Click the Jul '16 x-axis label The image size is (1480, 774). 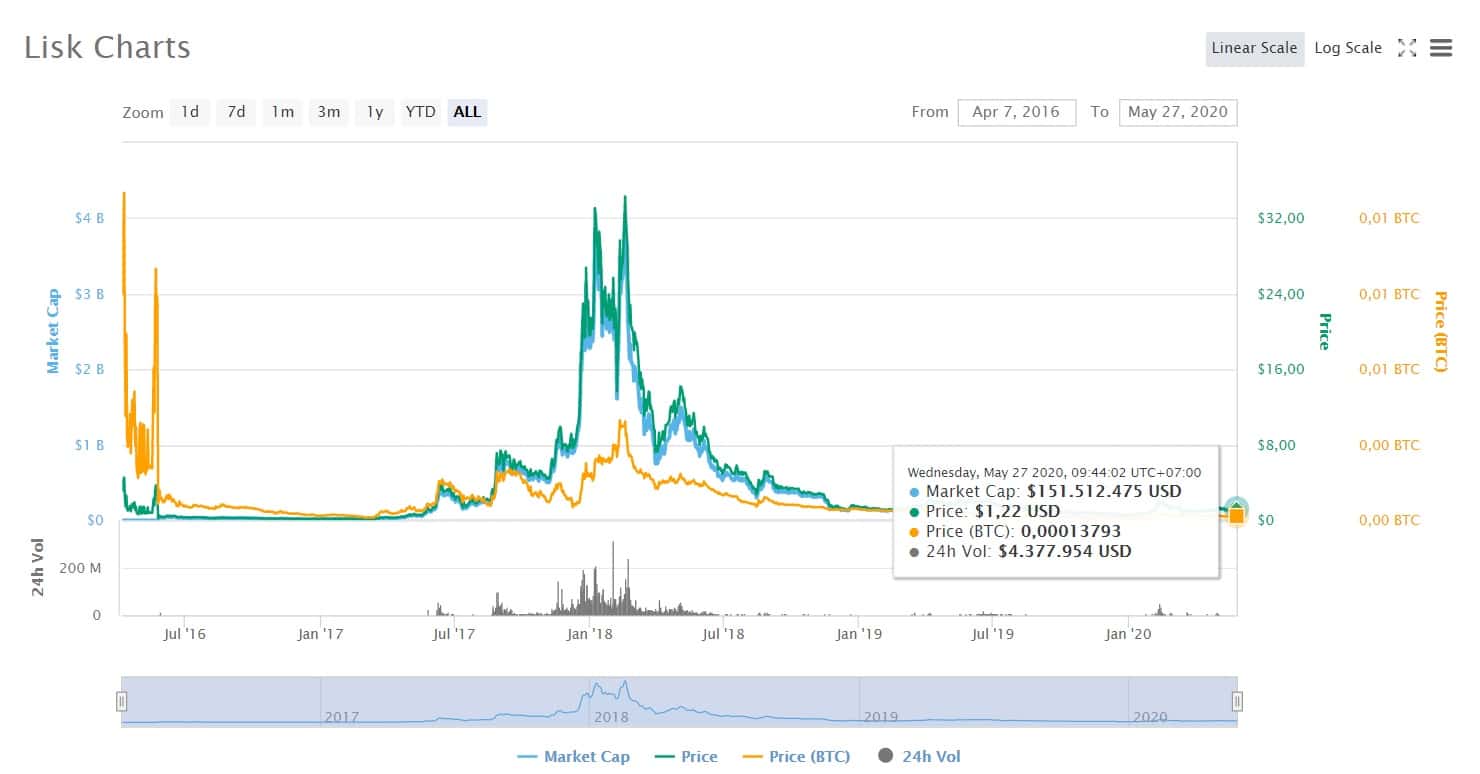186,633
